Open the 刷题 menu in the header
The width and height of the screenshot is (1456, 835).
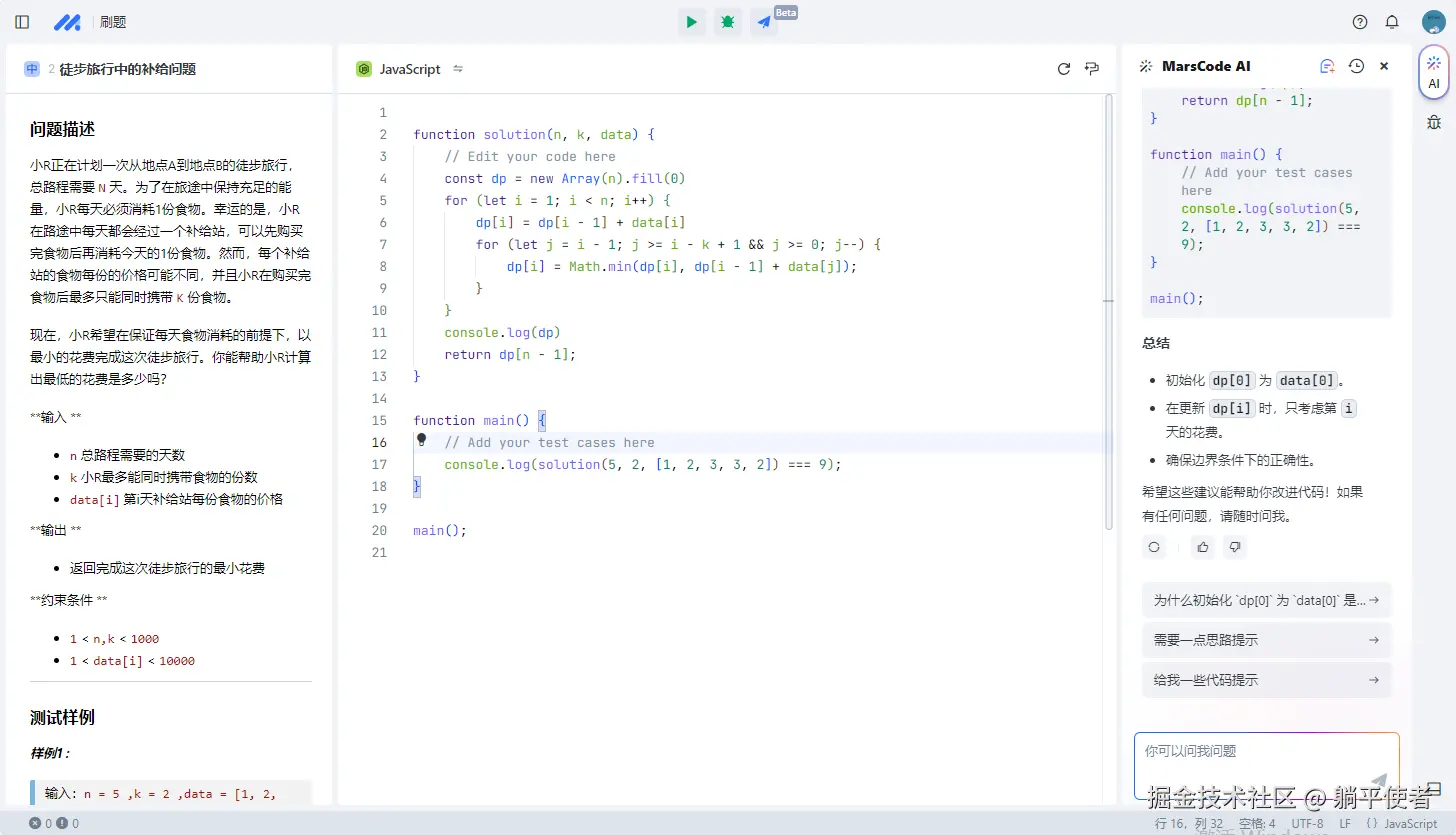(x=113, y=22)
